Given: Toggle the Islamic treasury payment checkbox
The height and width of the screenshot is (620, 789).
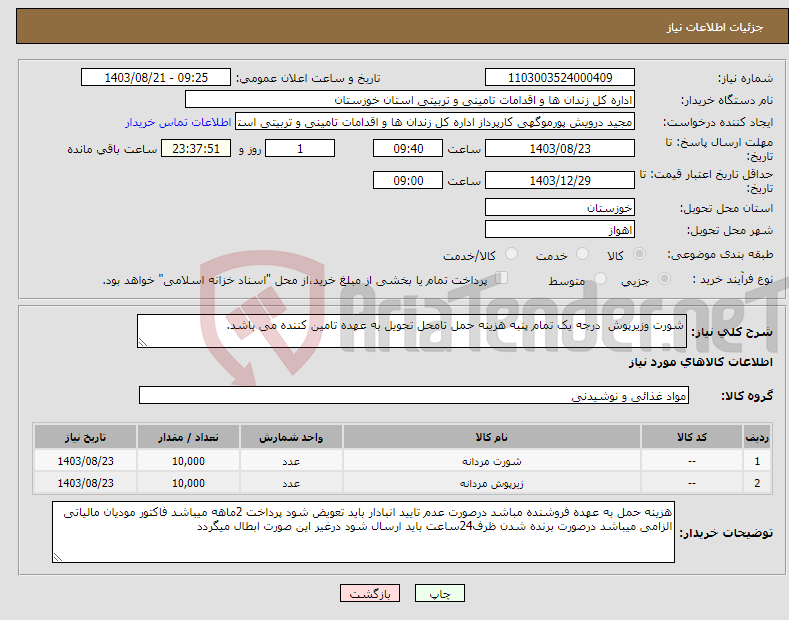Looking at the screenshot, I should coord(502,278).
